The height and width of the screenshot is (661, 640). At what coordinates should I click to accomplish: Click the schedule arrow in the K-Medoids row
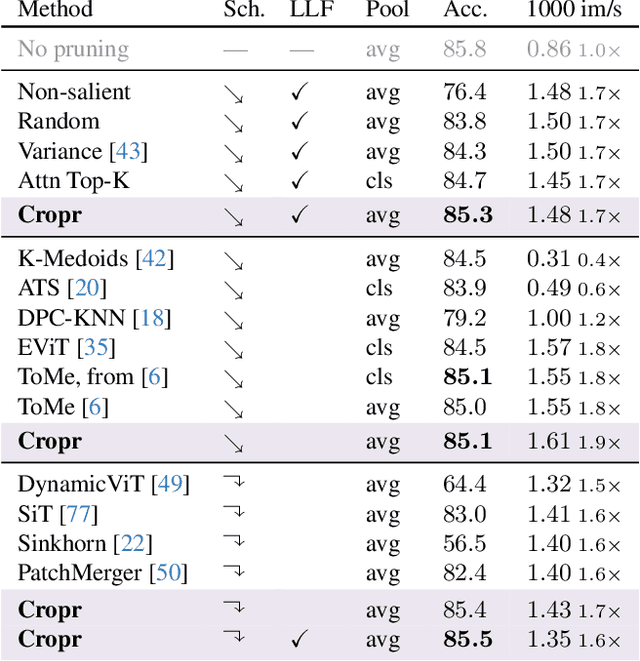tap(234, 260)
